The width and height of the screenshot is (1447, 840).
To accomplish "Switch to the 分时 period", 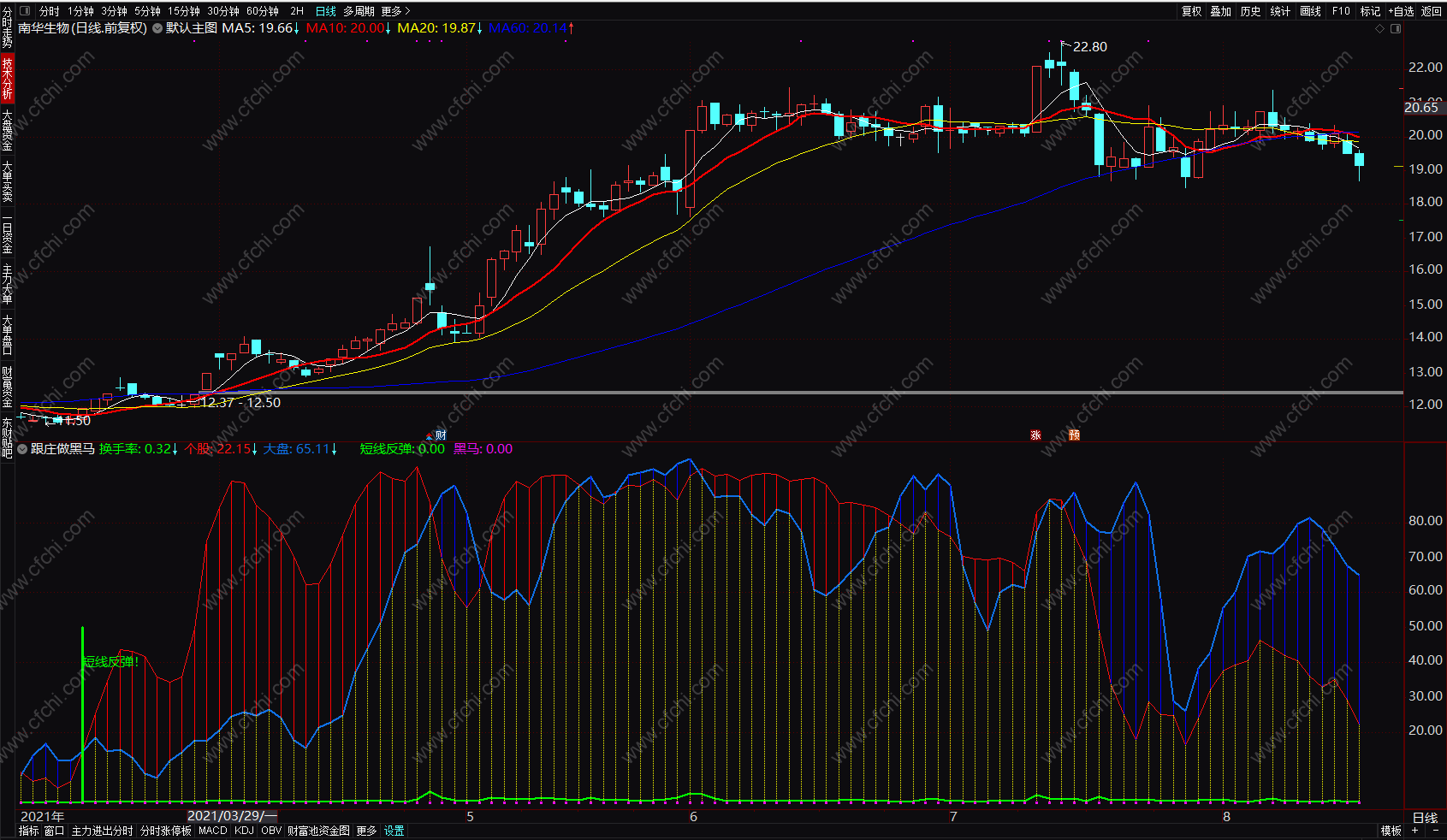I will [x=50, y=11].
